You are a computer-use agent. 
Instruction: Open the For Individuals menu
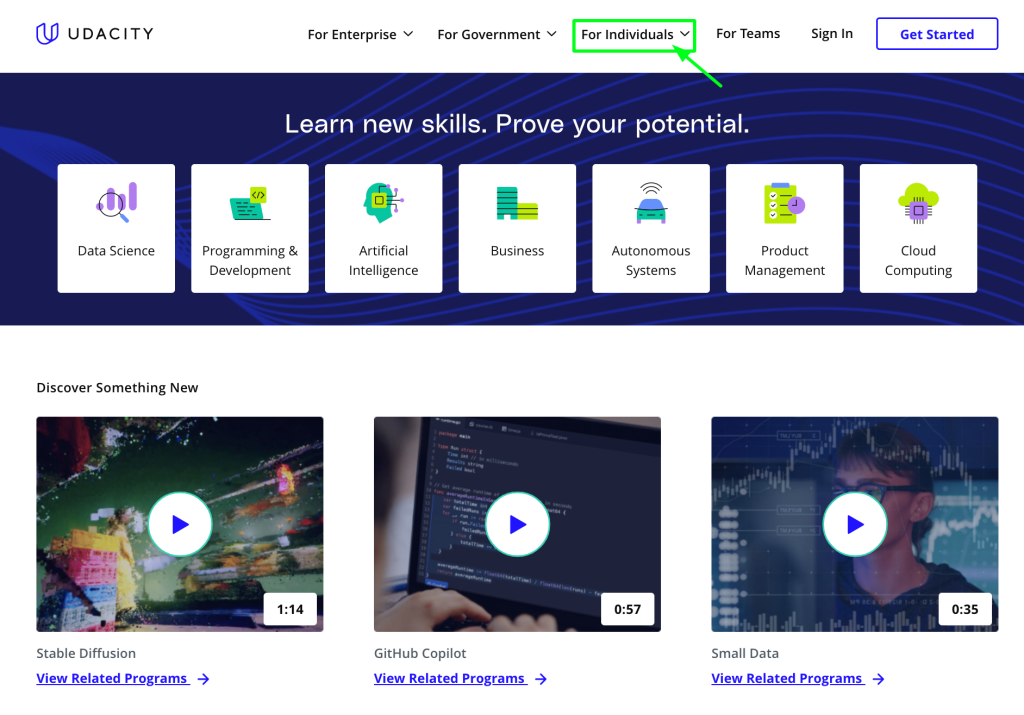pyautogui.click(x=634, y=34)
